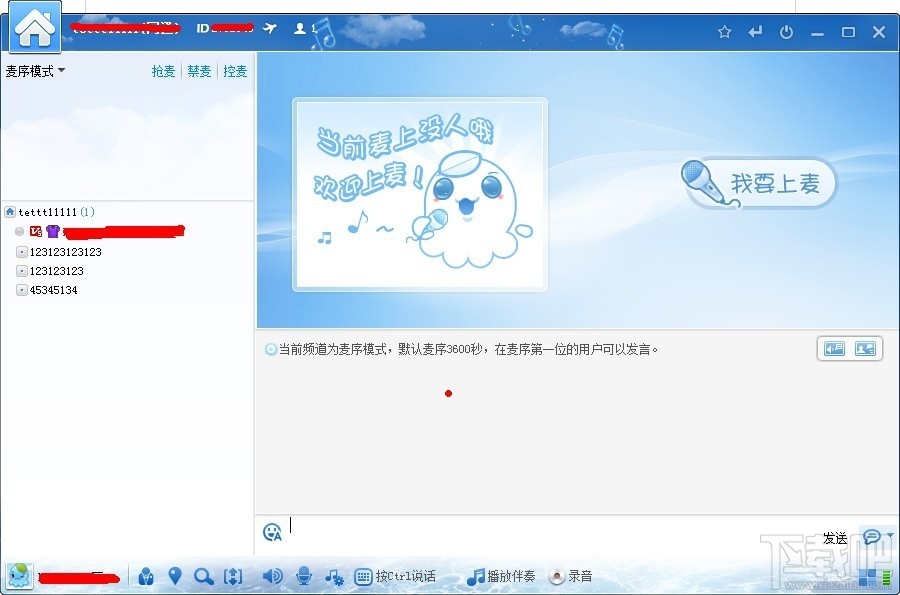This screenshot has width=900, height=595.
Task: Click the home icon in the top-left corner
Action: coord(33,27)
